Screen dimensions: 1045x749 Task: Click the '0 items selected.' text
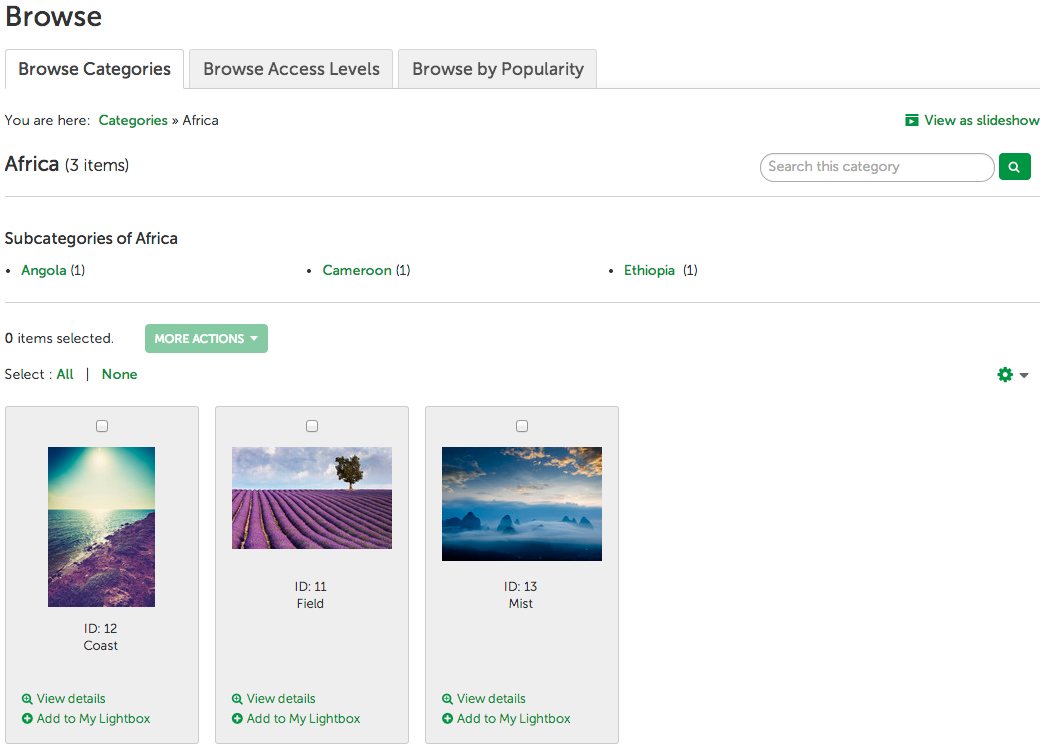(59, 339)
